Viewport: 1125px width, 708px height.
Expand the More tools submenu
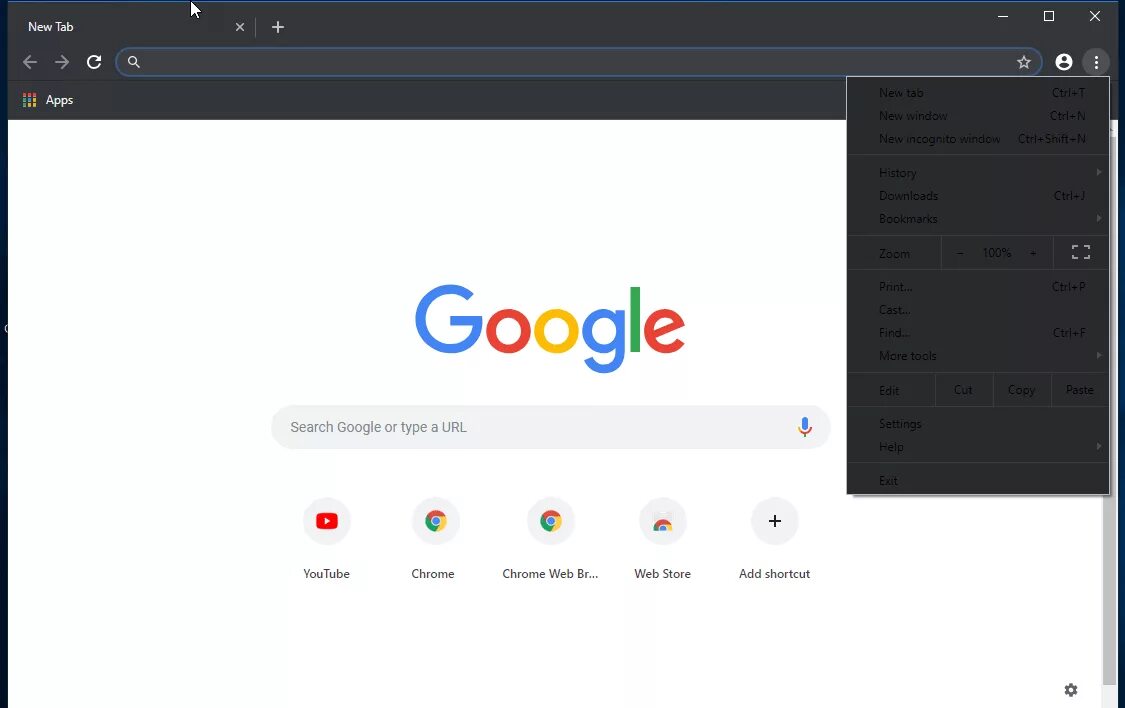978,356
